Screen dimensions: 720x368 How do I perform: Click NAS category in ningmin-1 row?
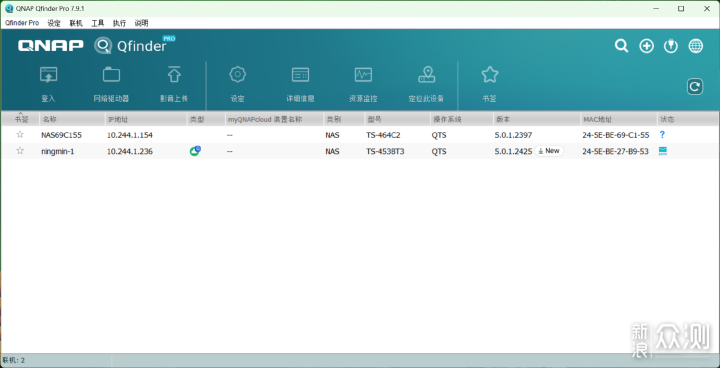click(x=332, y=151)
